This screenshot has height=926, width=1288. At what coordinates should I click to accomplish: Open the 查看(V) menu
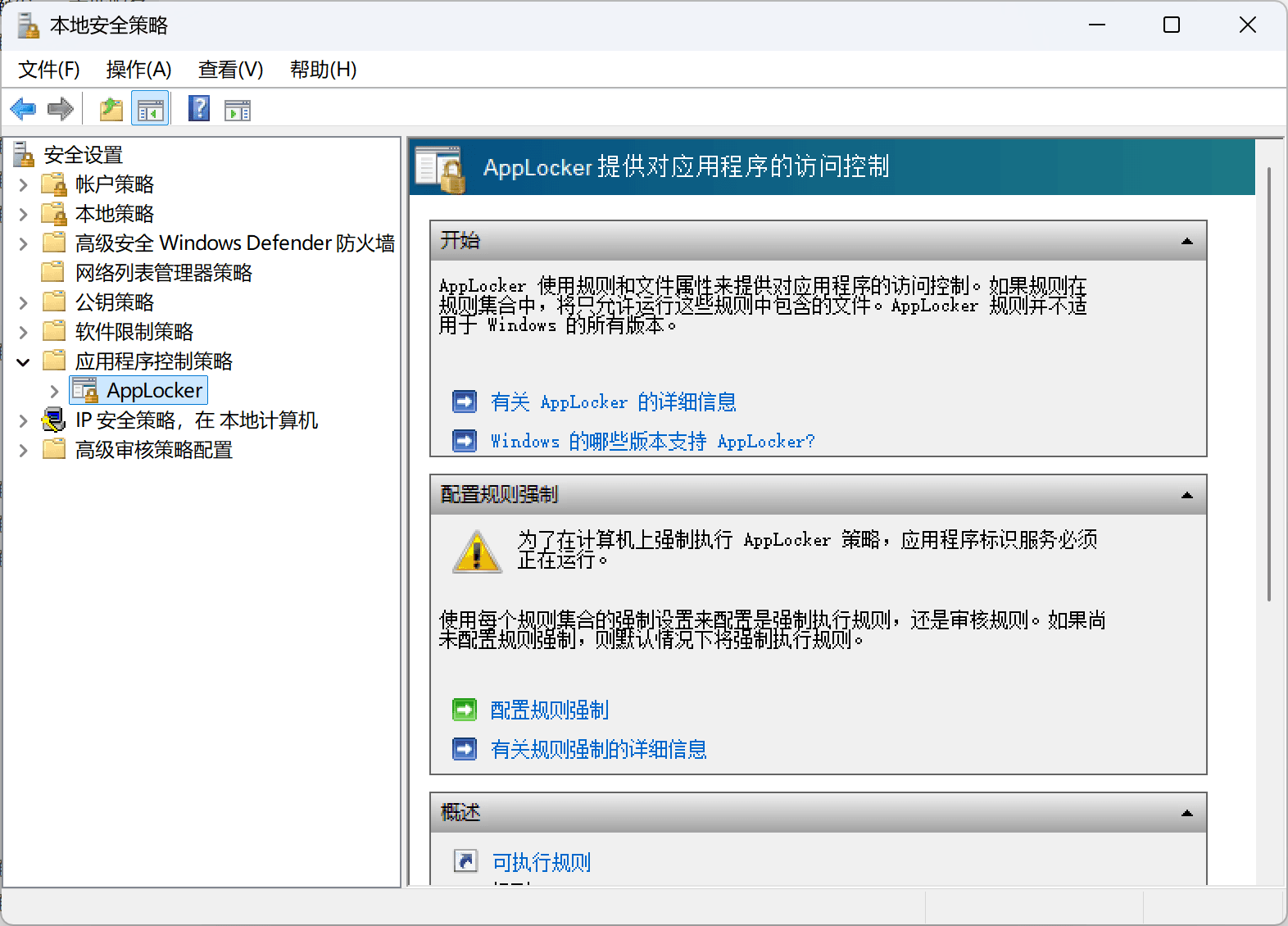[230, 70]
